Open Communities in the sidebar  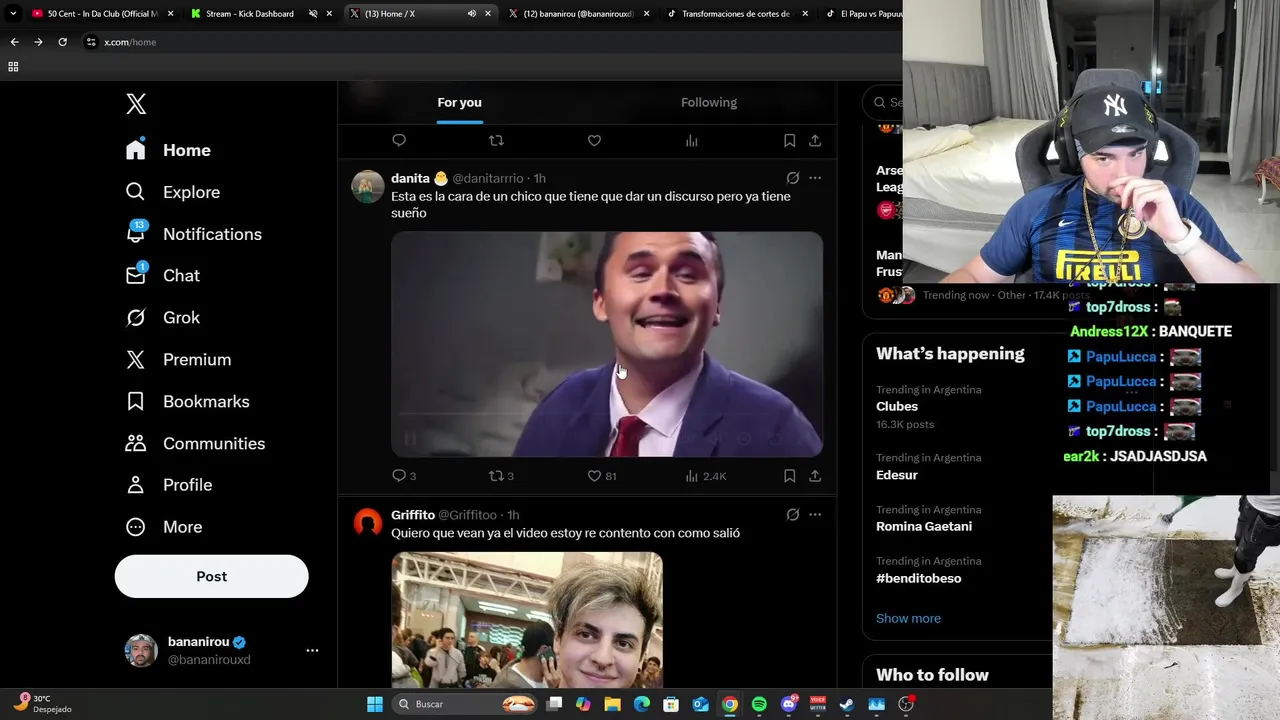[195, 443]
